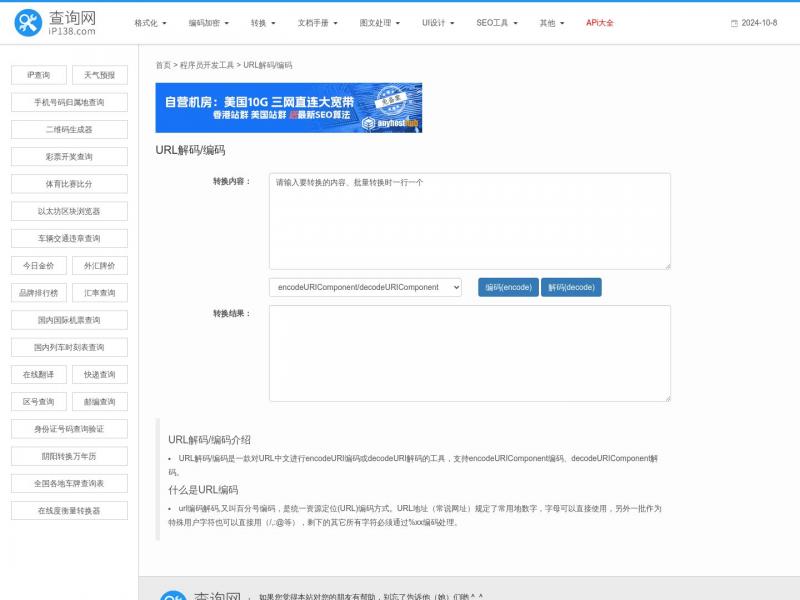The height and width of the screenshot is (600, 800).
Task: Choose 在线翻译 in the sidebar
Action: 39,375
